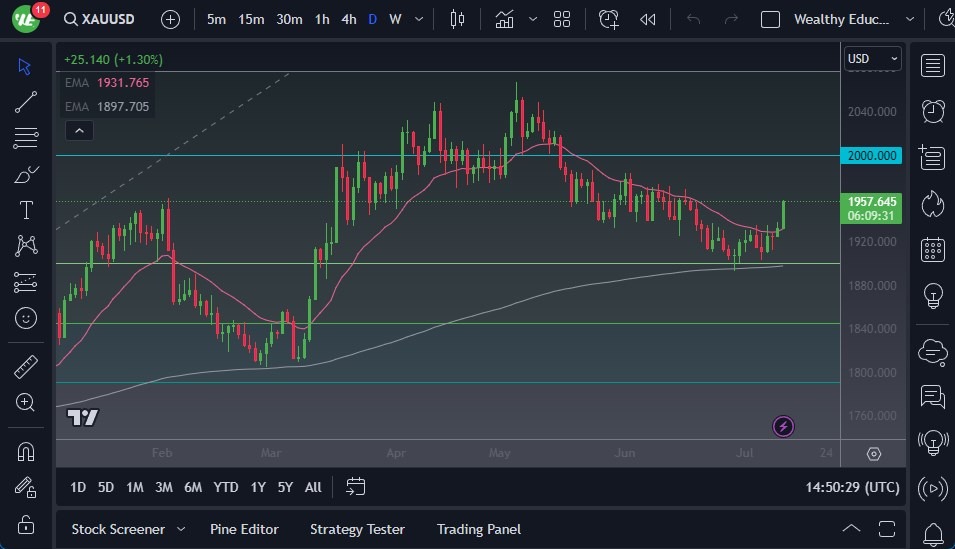
Task: Select the trend line drawing tool
Action: [x=26, y=102]
